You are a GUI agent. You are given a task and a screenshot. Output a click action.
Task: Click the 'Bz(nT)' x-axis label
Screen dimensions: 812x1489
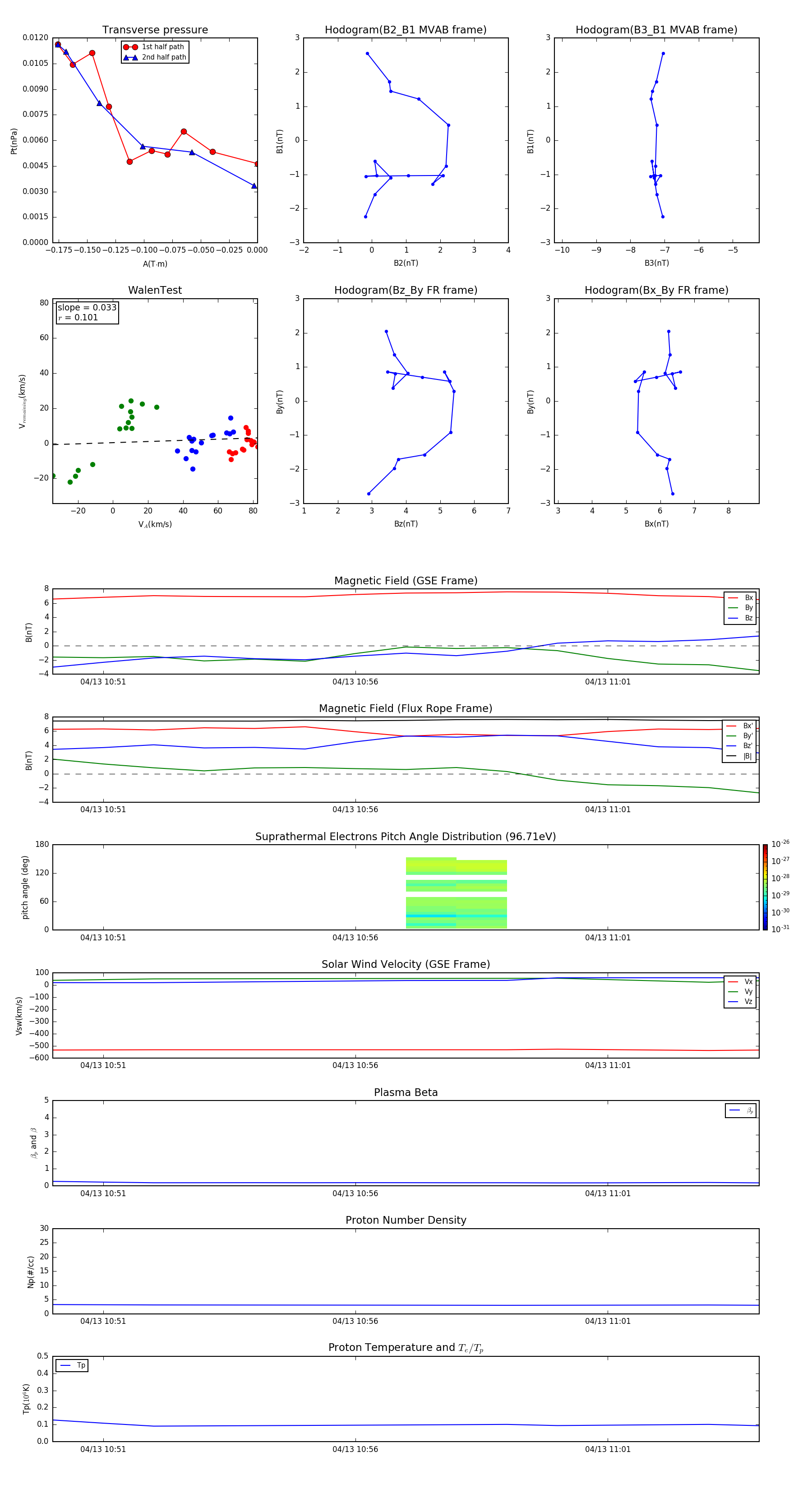(406, 524)
